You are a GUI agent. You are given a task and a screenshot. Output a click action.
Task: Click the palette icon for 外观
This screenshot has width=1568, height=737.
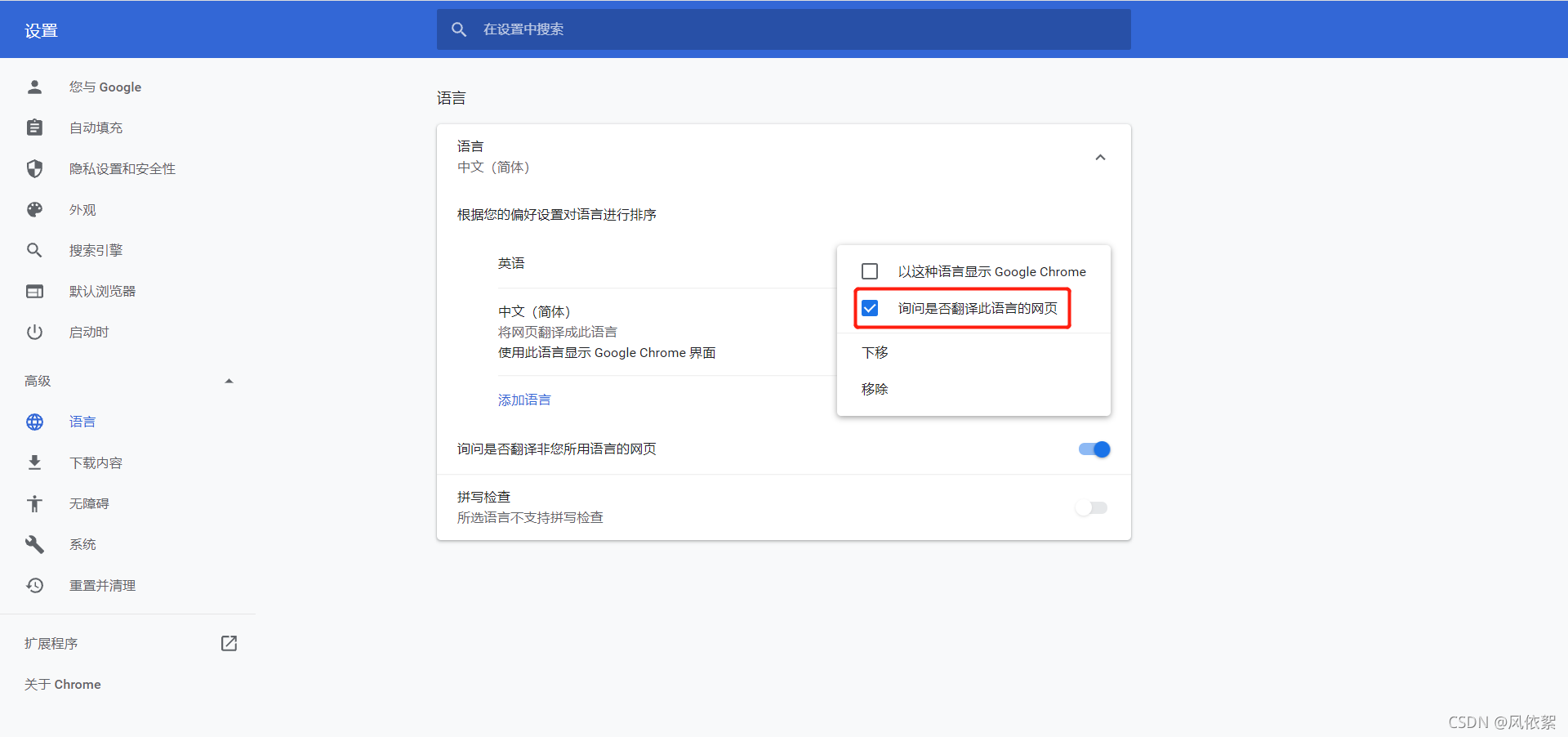pyautogui.click(x=34, y=209)
